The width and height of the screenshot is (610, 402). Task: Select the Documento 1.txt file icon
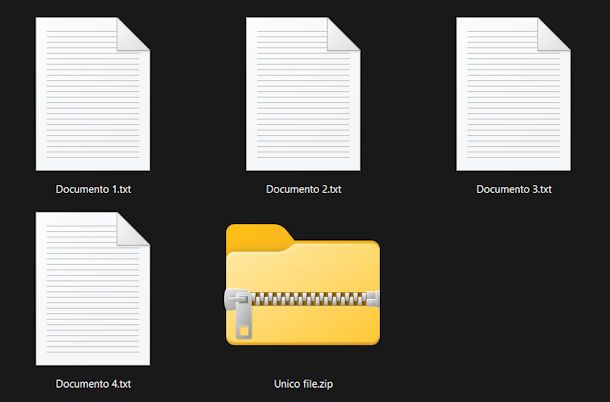93,94
